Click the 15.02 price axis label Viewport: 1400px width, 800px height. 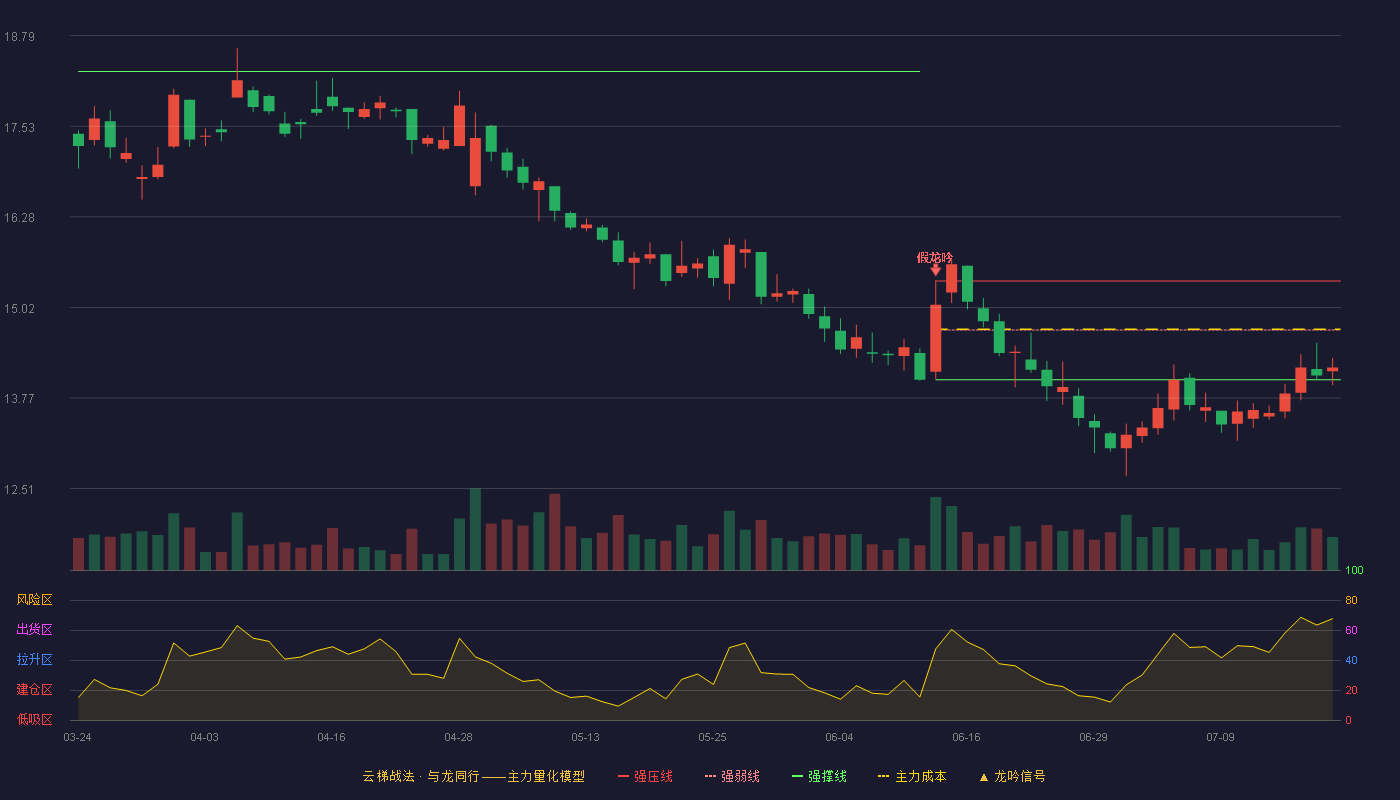click(x=19, y=308)
